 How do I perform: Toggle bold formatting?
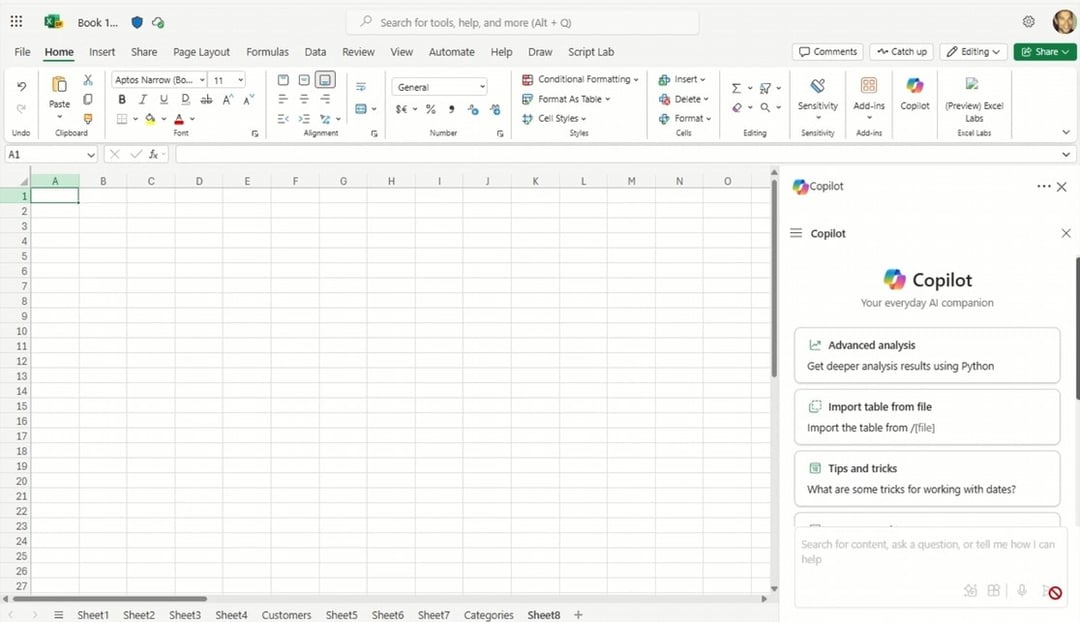(x=122, y=99)
